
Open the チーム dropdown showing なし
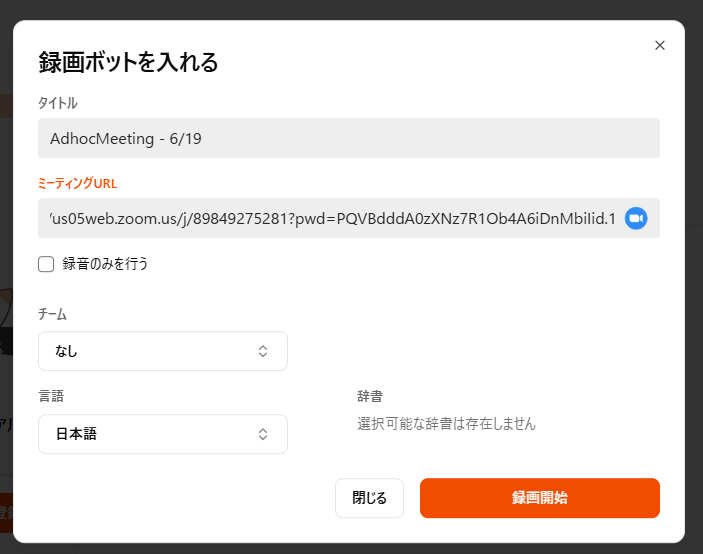click(150, 351)
